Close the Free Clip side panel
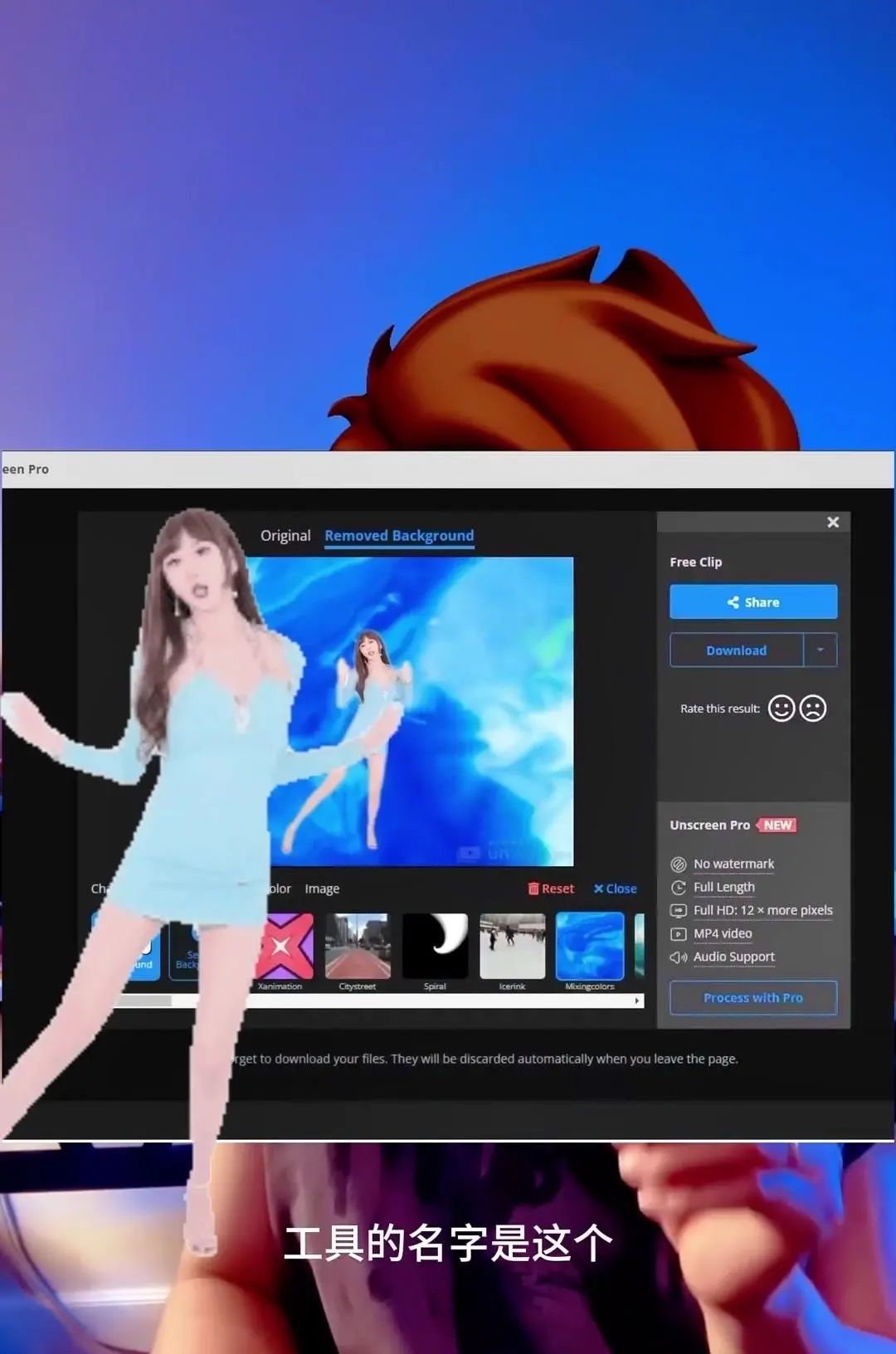Image resolution: width=896 pixels, height=1354 pixels. click(833, 522)
